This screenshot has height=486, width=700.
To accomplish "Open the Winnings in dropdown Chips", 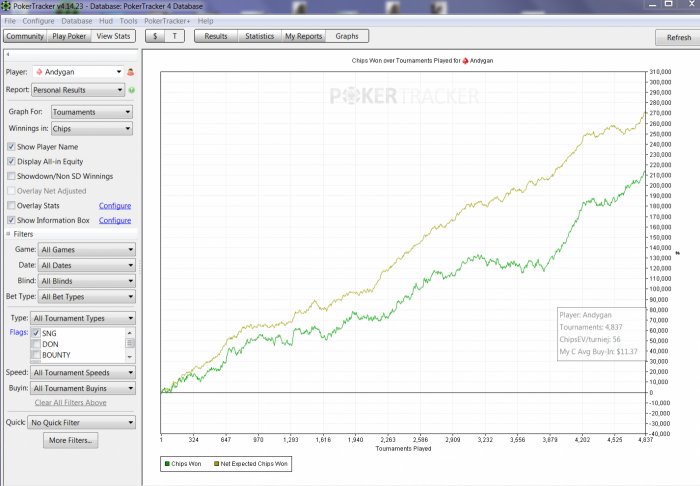I will 92,129.
